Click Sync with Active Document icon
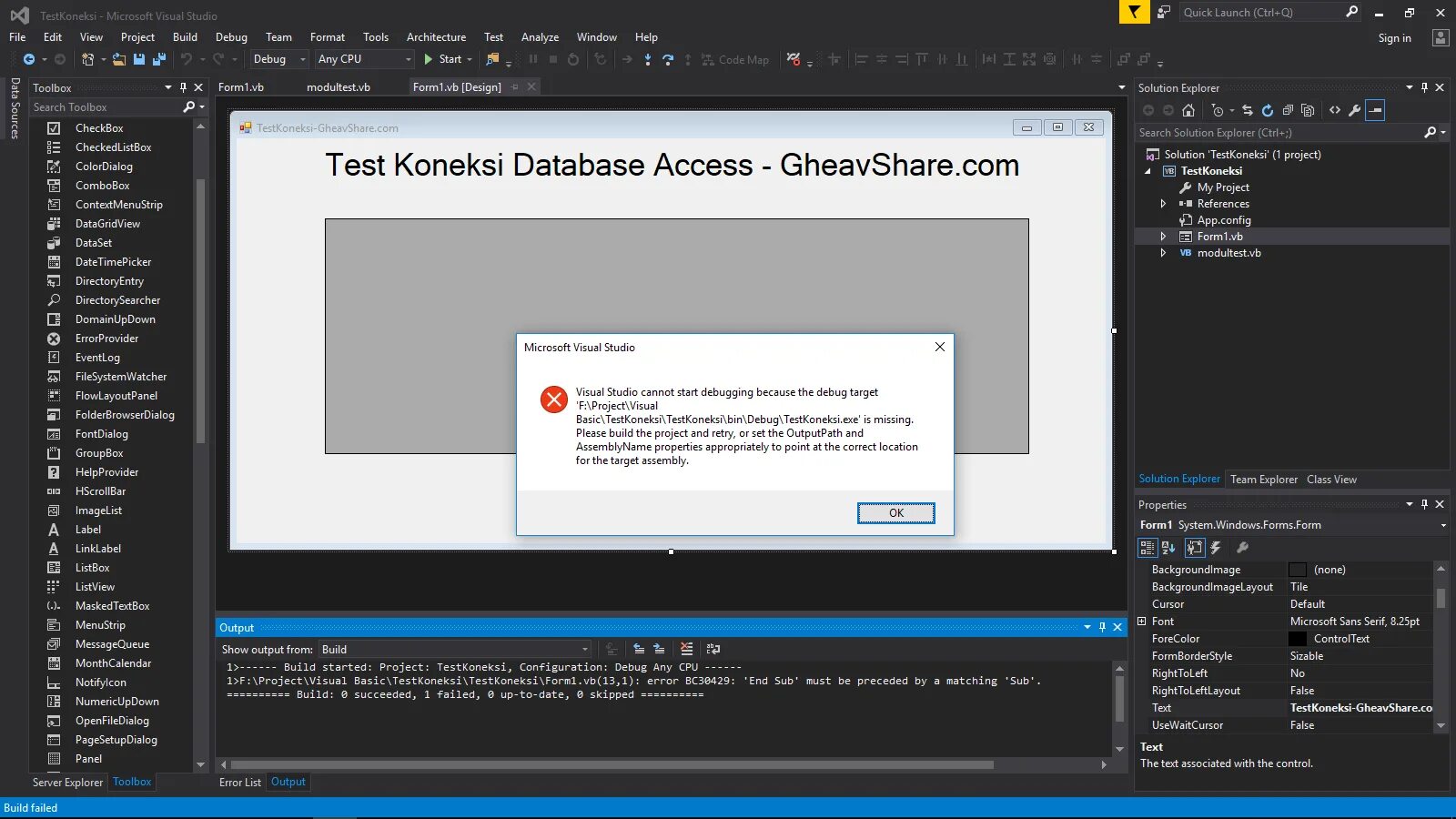This screenshot has height=819, width=1456. tap(1248, 110)
